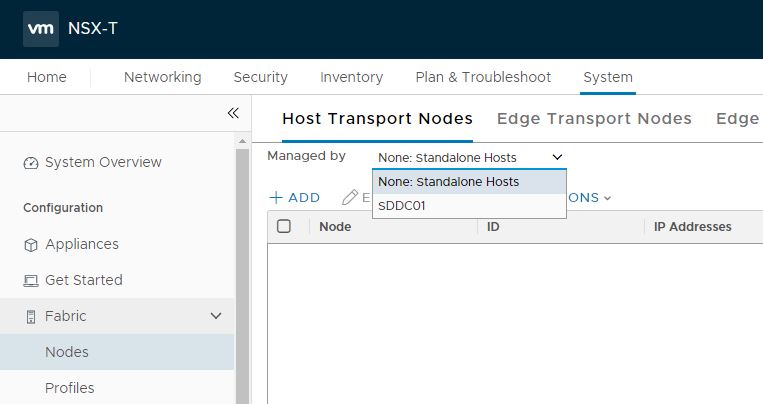The image size is (763, 404).
Task: Click the Appliances cube icon
Action: point(31,245)
